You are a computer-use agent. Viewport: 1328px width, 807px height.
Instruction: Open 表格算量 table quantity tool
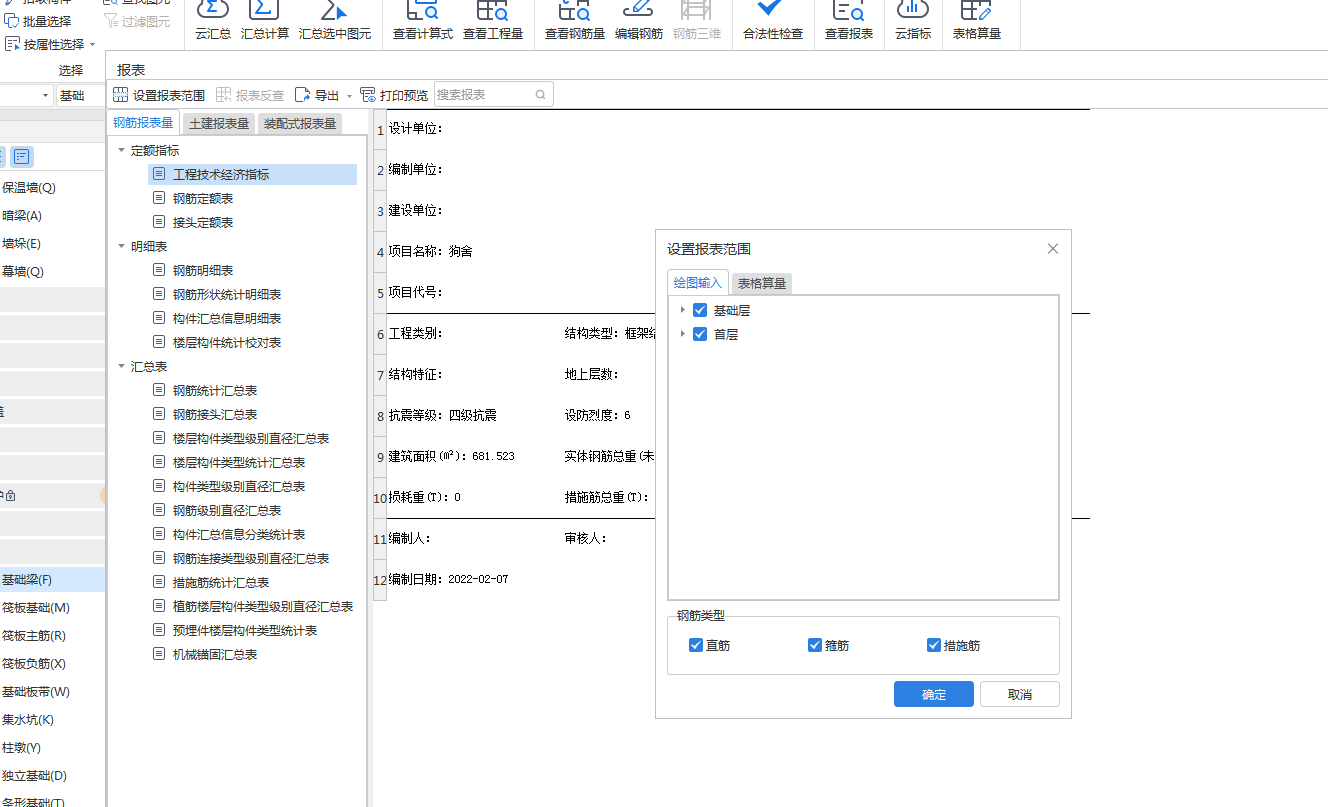tap(977, 22)
